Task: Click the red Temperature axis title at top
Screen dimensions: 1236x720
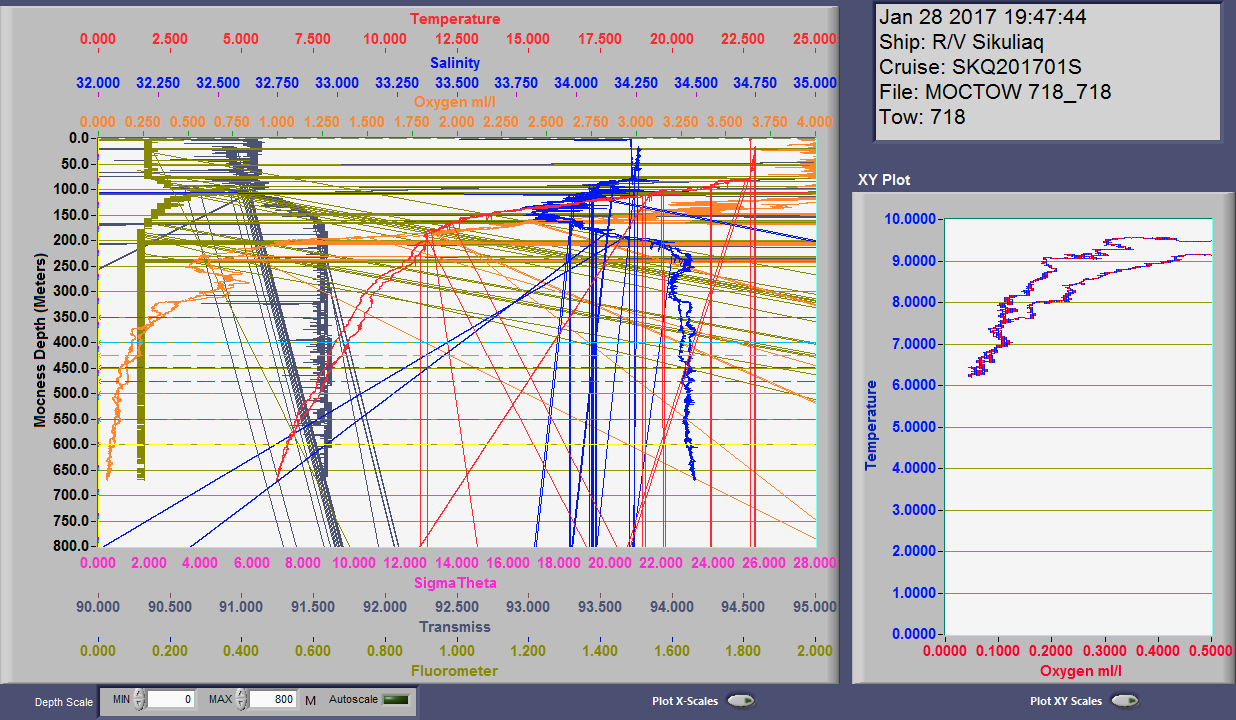Action: click(455, 19)
